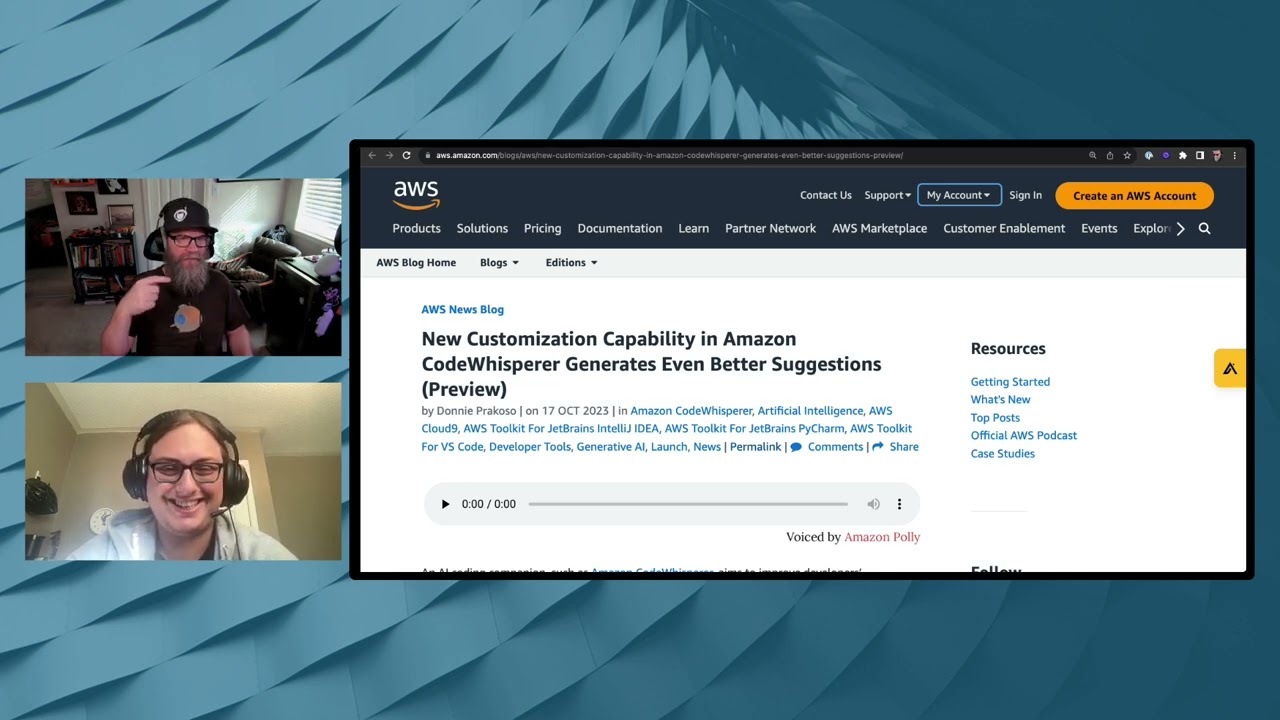The width and height of the screenshot is (1280, 720).
Task: Click the top webcam video feed
Action: 183,267
